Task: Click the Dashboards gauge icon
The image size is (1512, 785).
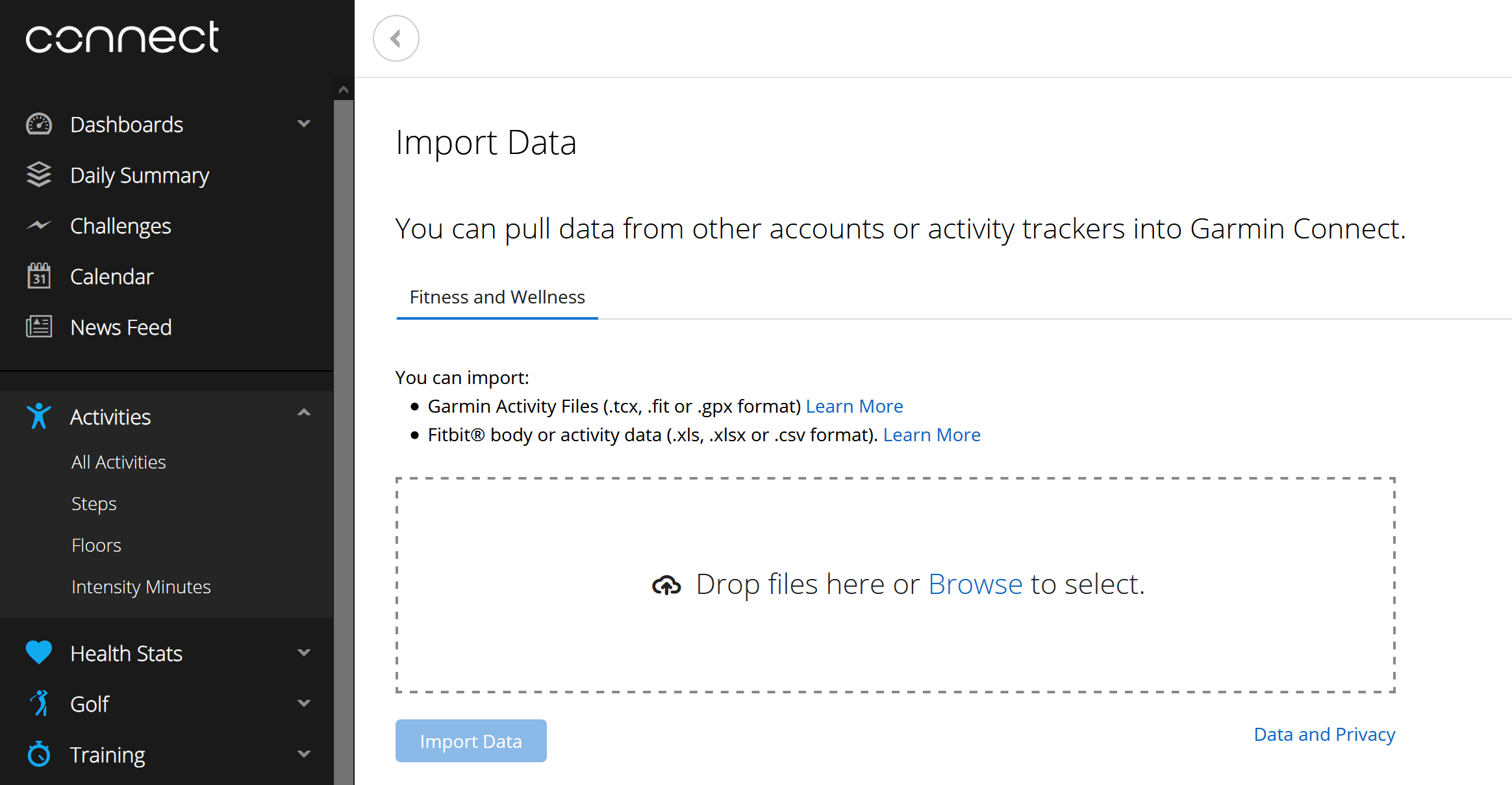Action: 39,123
